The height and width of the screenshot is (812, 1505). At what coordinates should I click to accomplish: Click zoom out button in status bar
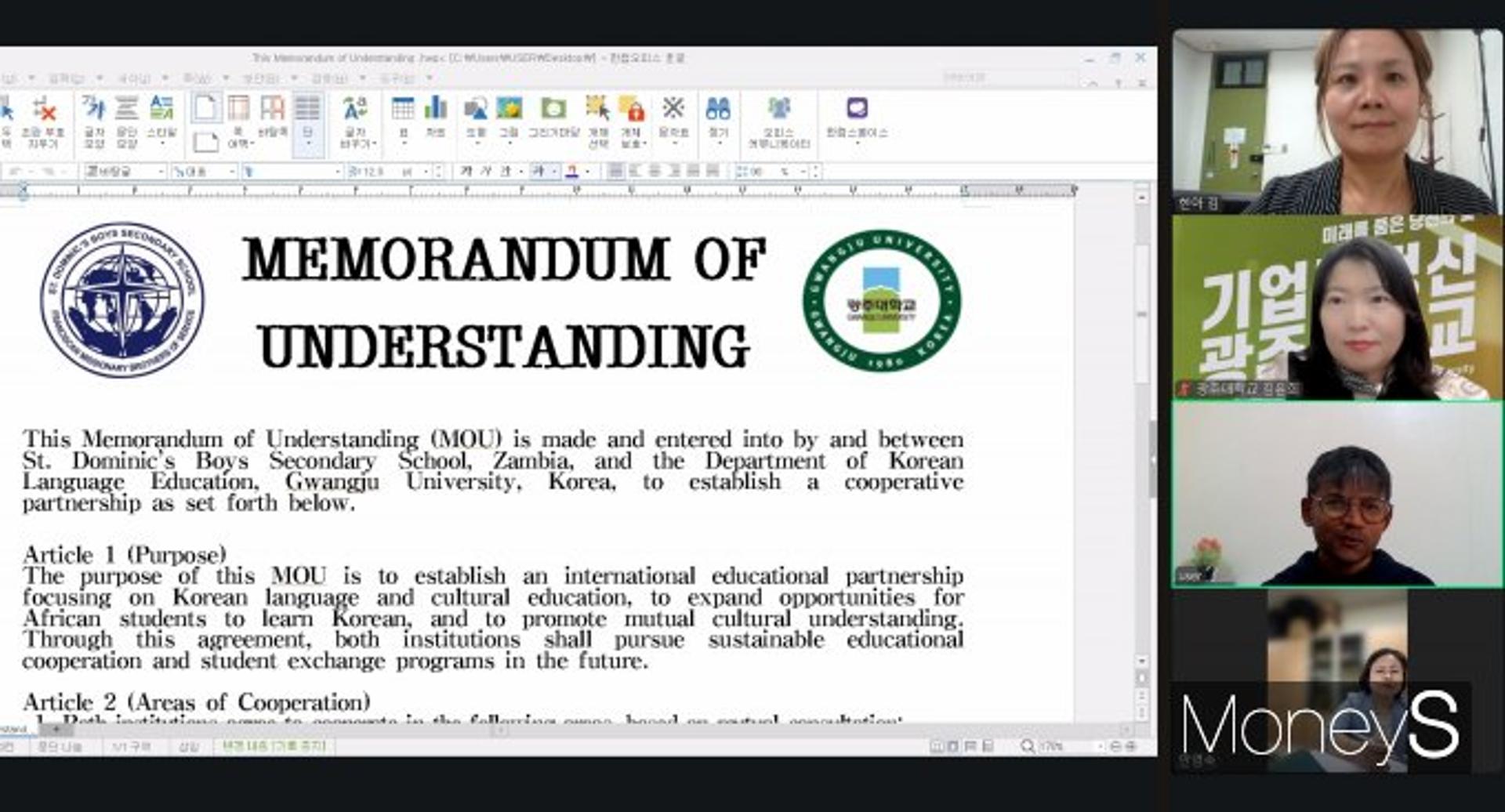pos(1117,746)
